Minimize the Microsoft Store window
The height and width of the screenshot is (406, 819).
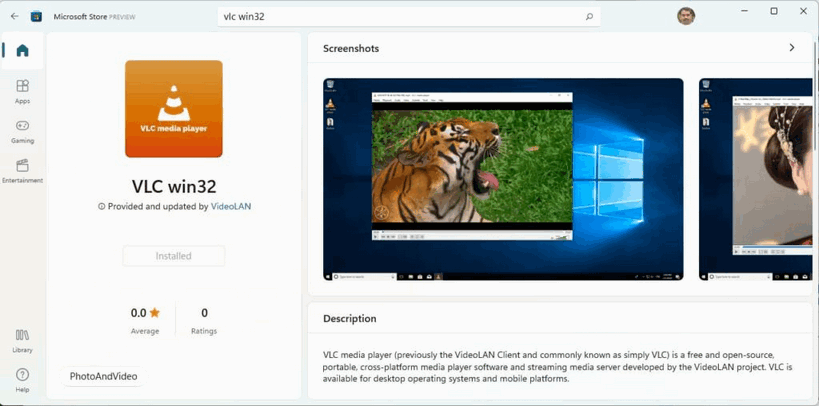[x=744, y=11]
